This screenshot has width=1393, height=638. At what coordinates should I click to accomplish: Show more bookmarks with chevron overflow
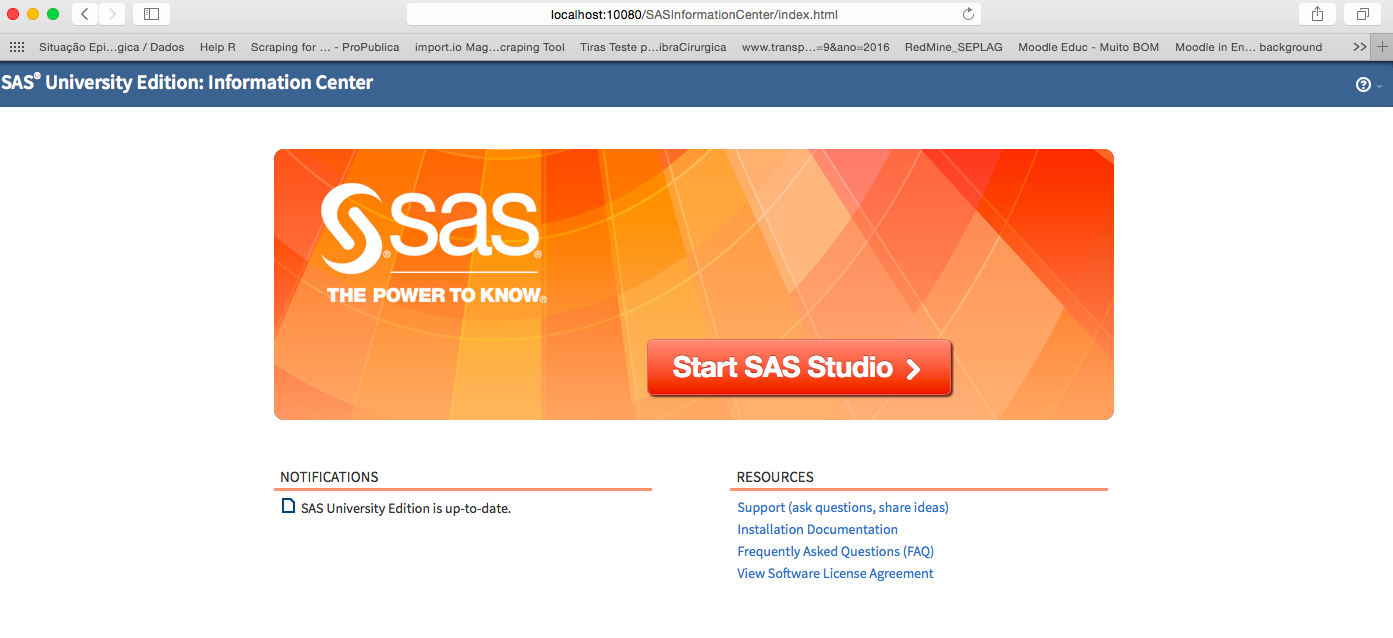pos(1359,47)
